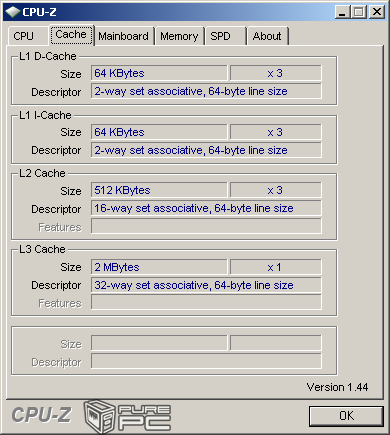This screenshot has height=435, width=390.
Task: Click the 32-way set associative descriptor field
Action: (206, 285)
